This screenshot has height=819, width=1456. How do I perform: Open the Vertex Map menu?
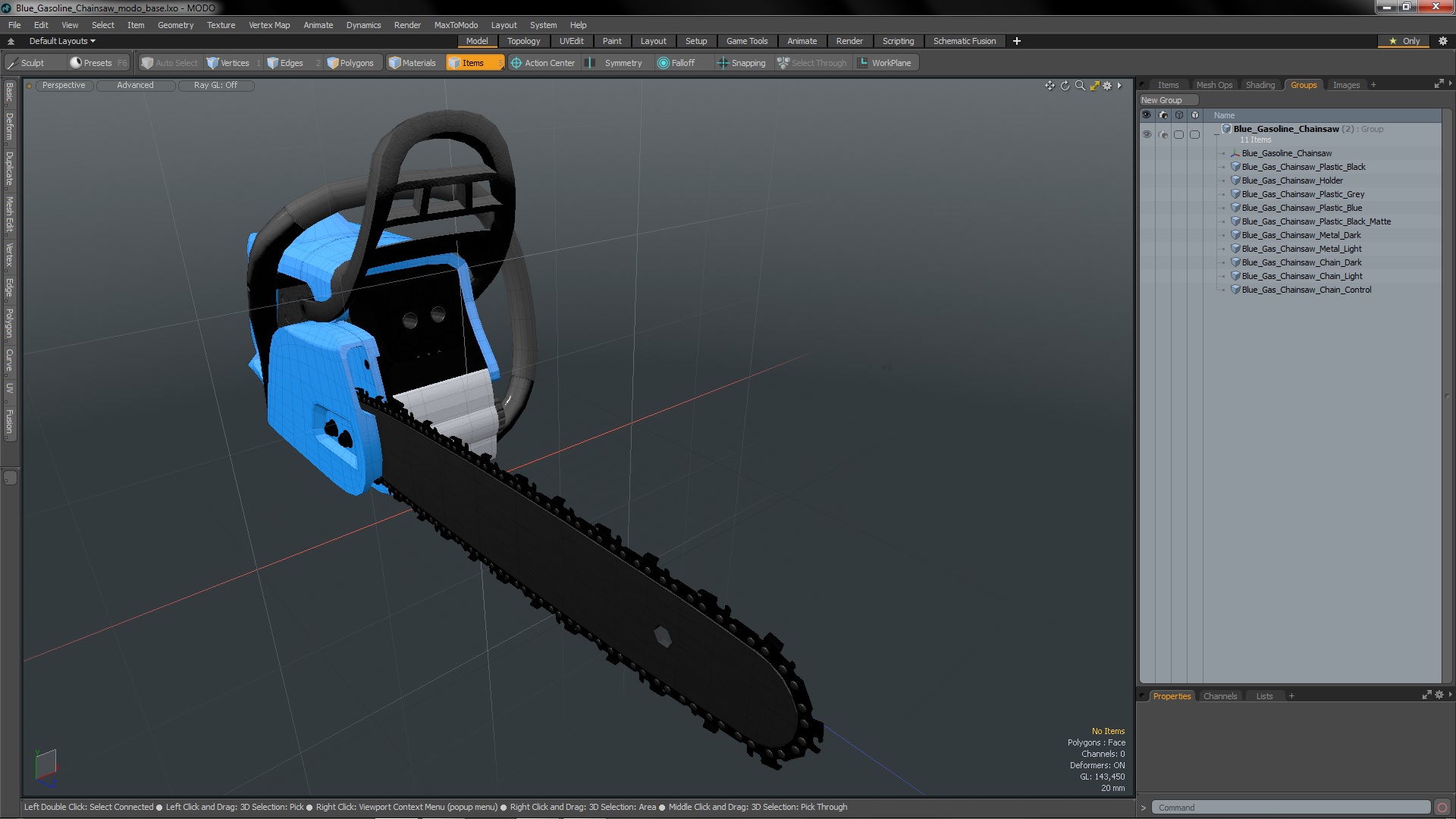[x=269, y=25]
